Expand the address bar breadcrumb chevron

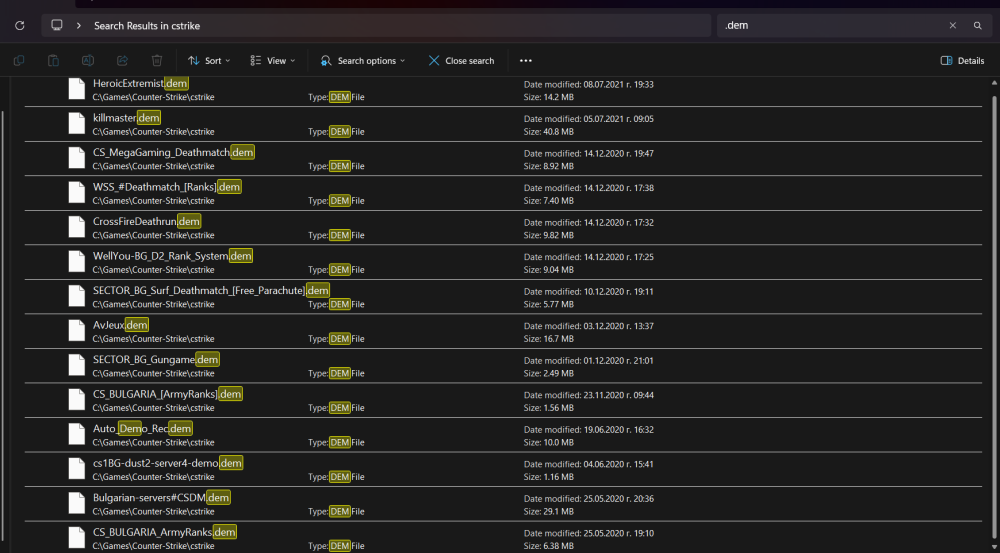tap(78, 26)
